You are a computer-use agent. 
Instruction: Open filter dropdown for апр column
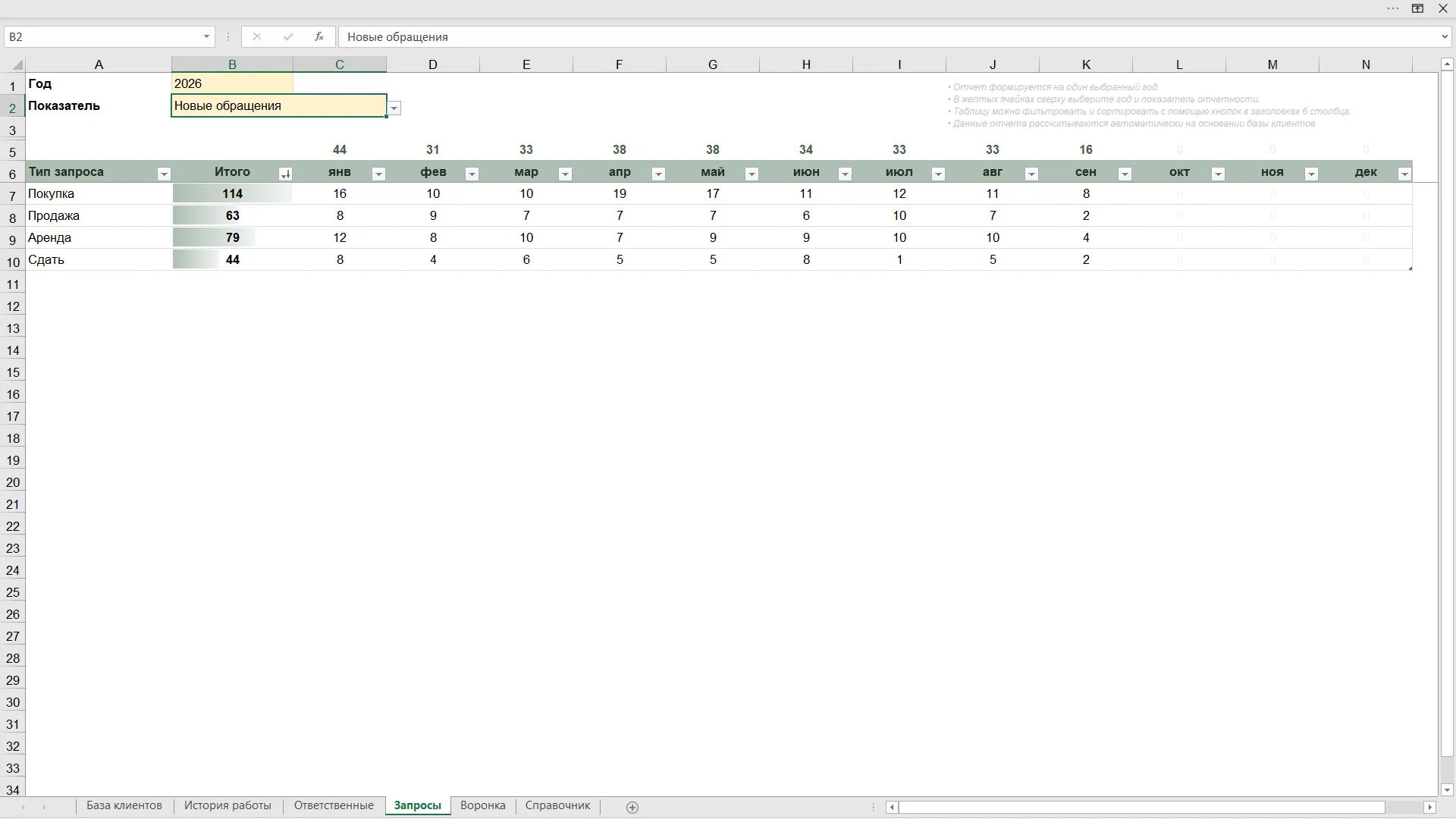pyautogui.click(x=658, y=174)
